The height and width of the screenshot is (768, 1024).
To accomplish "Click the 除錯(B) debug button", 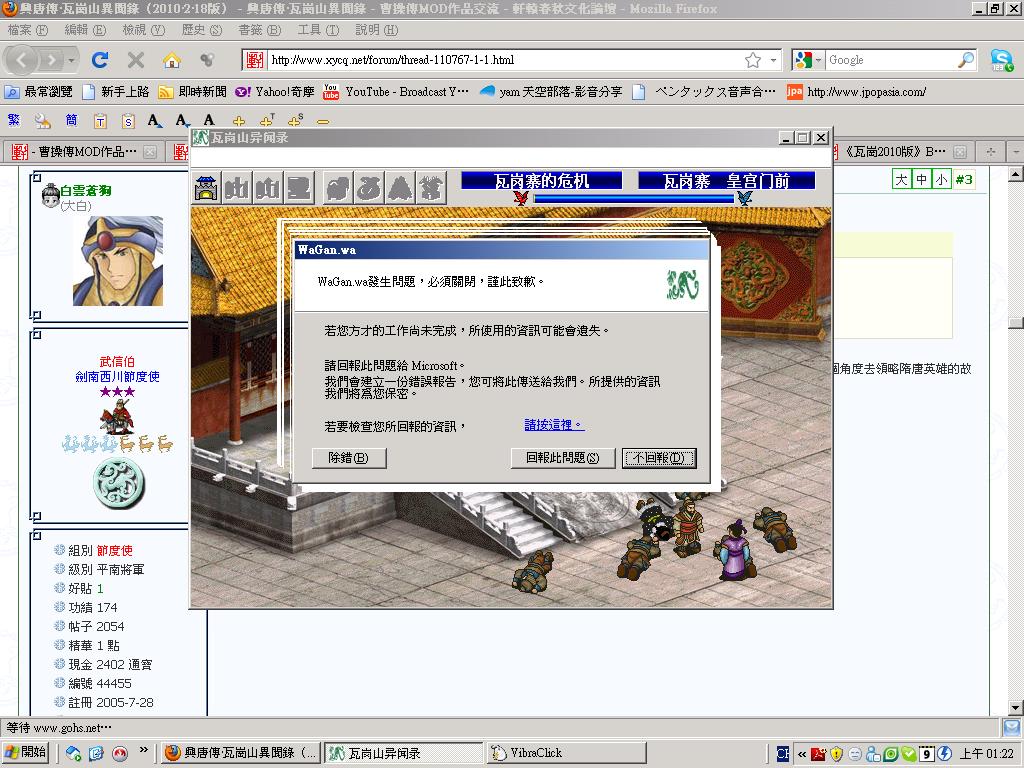I will click(349, 458).
